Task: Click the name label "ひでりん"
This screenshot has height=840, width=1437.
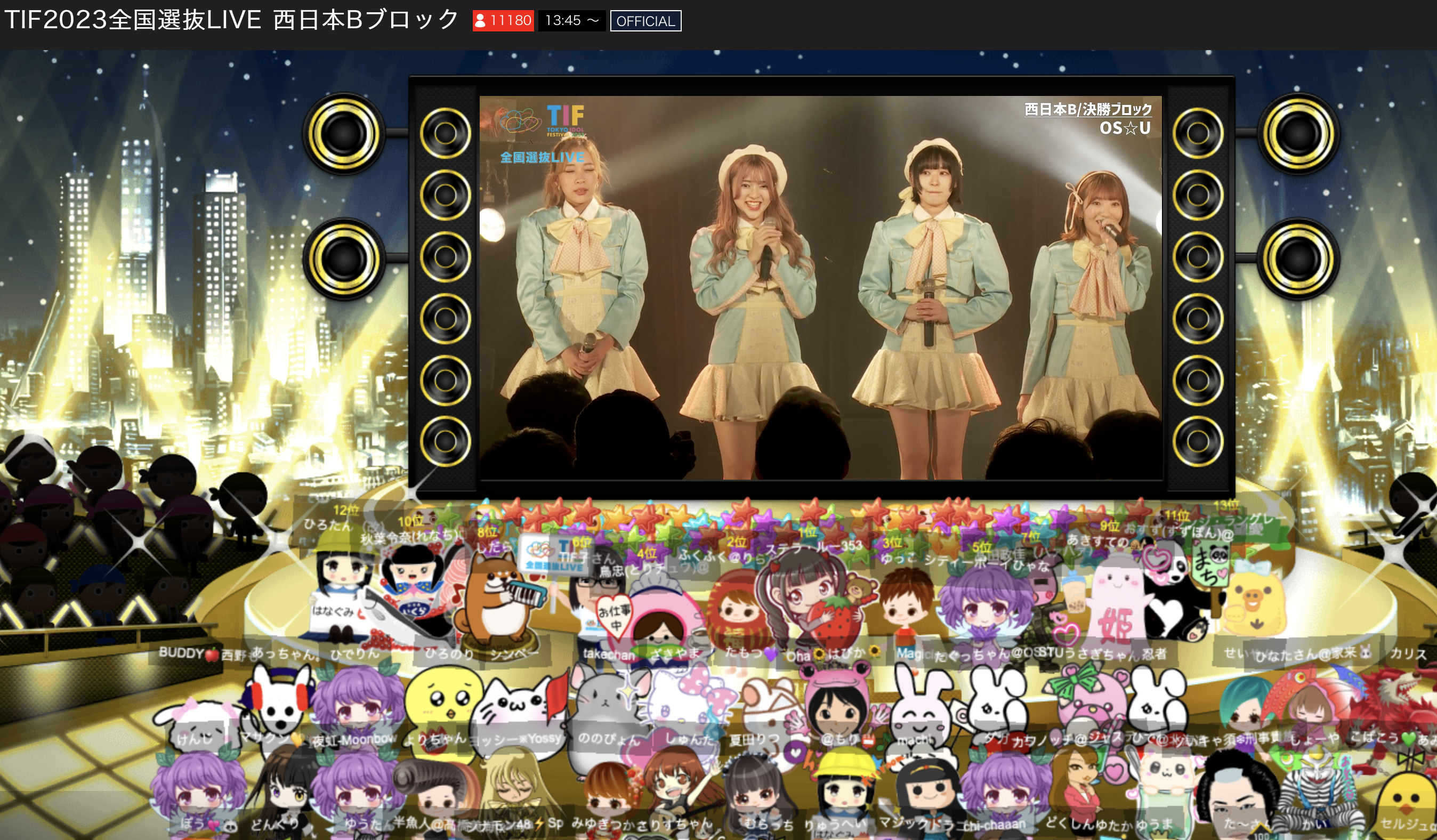Action: [x=354, y=653]
